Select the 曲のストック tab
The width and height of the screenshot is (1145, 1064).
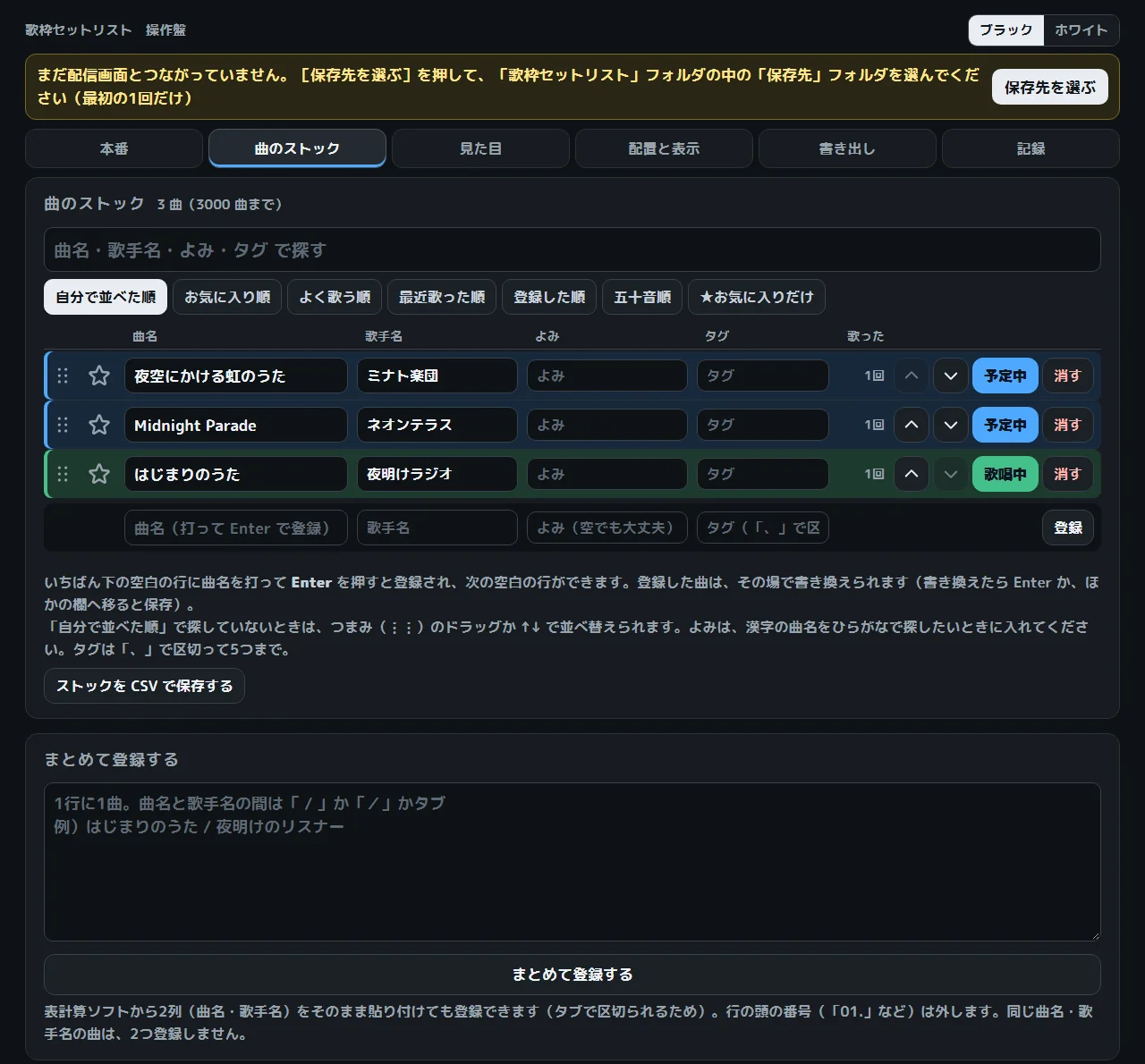pos(297,148)
